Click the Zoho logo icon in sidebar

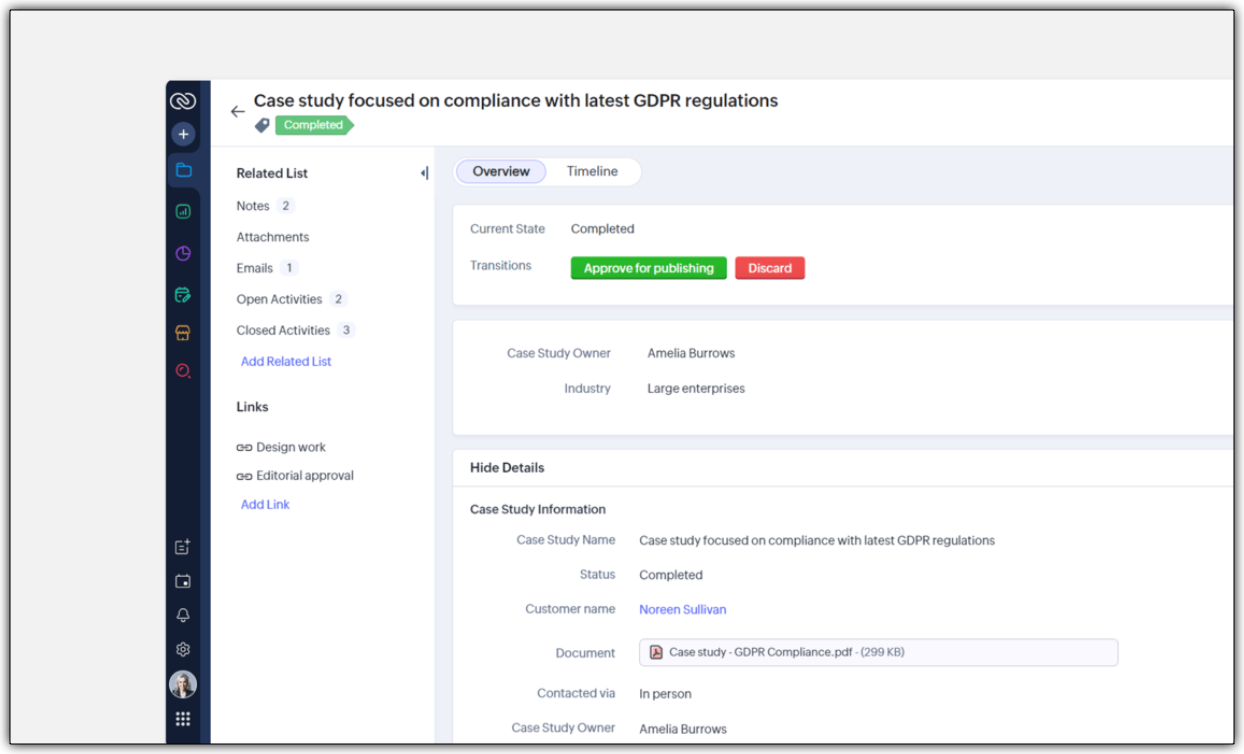pyautogui.click(x=182, y=100)
